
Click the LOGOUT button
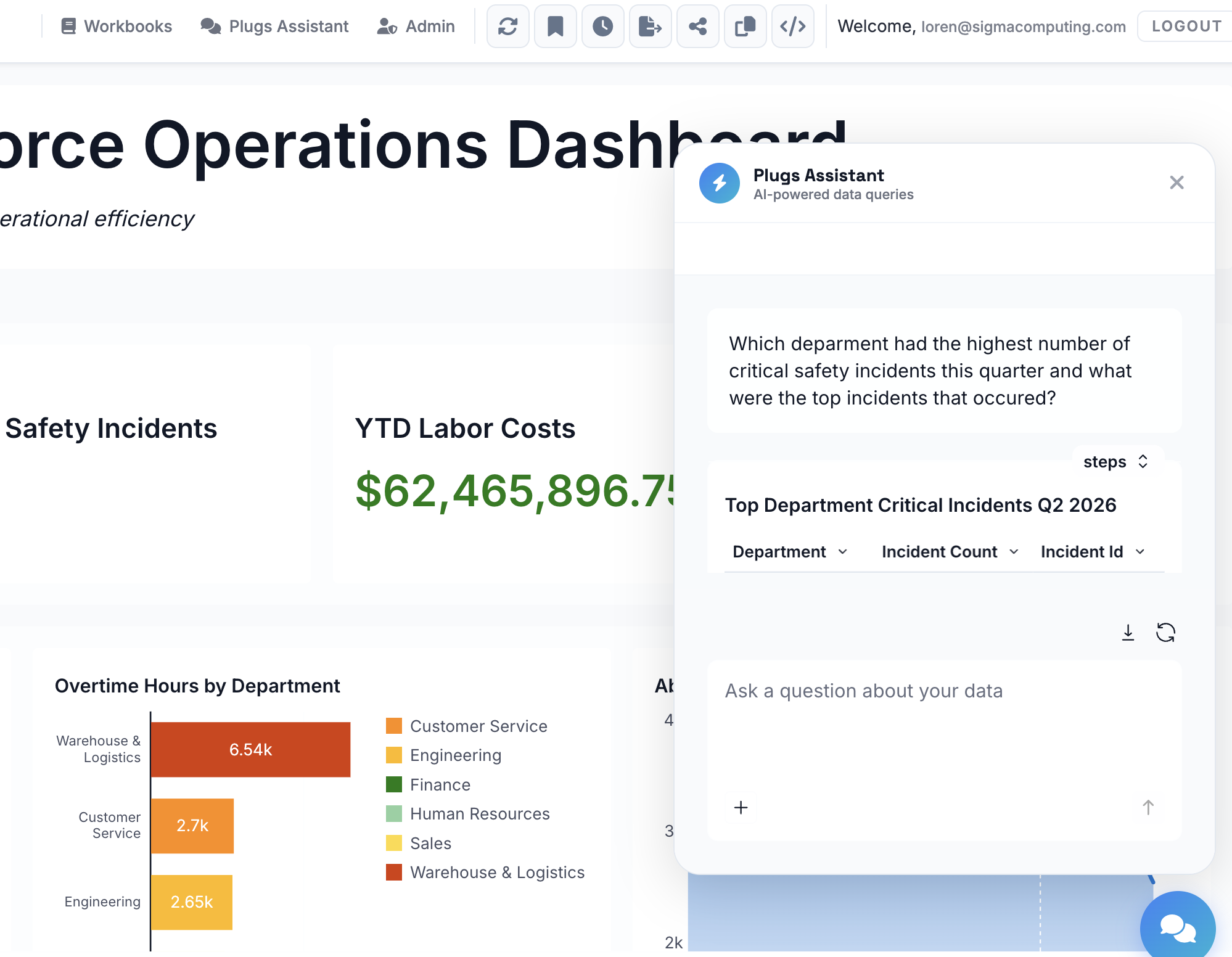pyautogui.click(x=1186, y=27)
